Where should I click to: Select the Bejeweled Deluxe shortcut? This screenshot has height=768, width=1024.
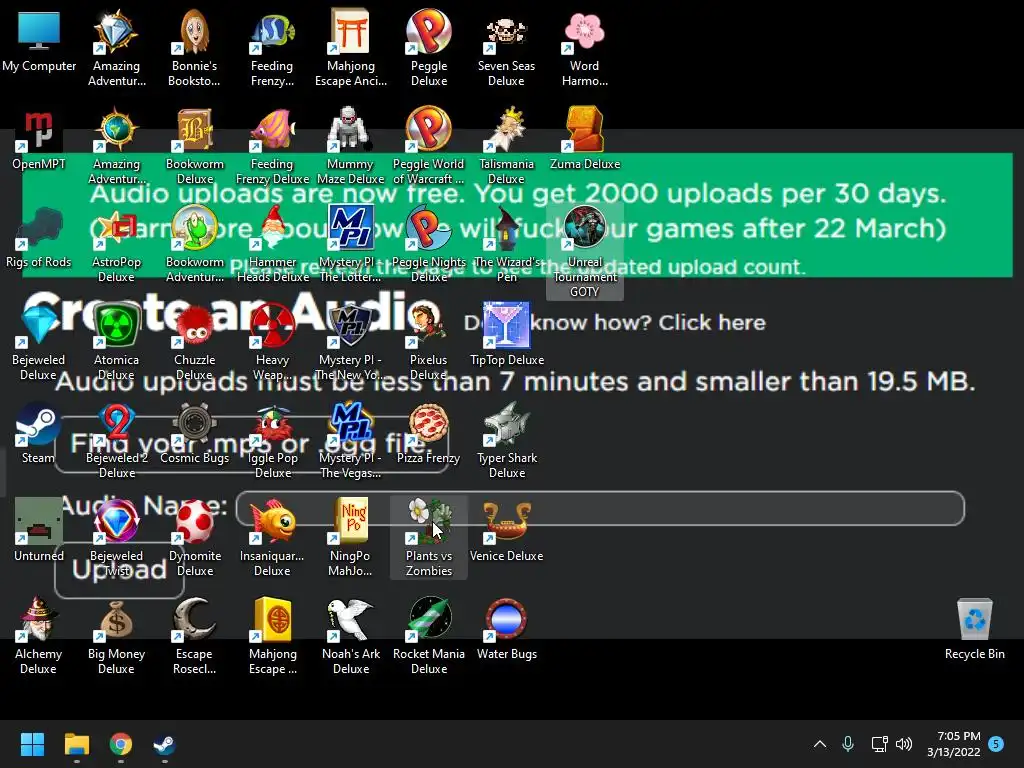coord(39,343)
